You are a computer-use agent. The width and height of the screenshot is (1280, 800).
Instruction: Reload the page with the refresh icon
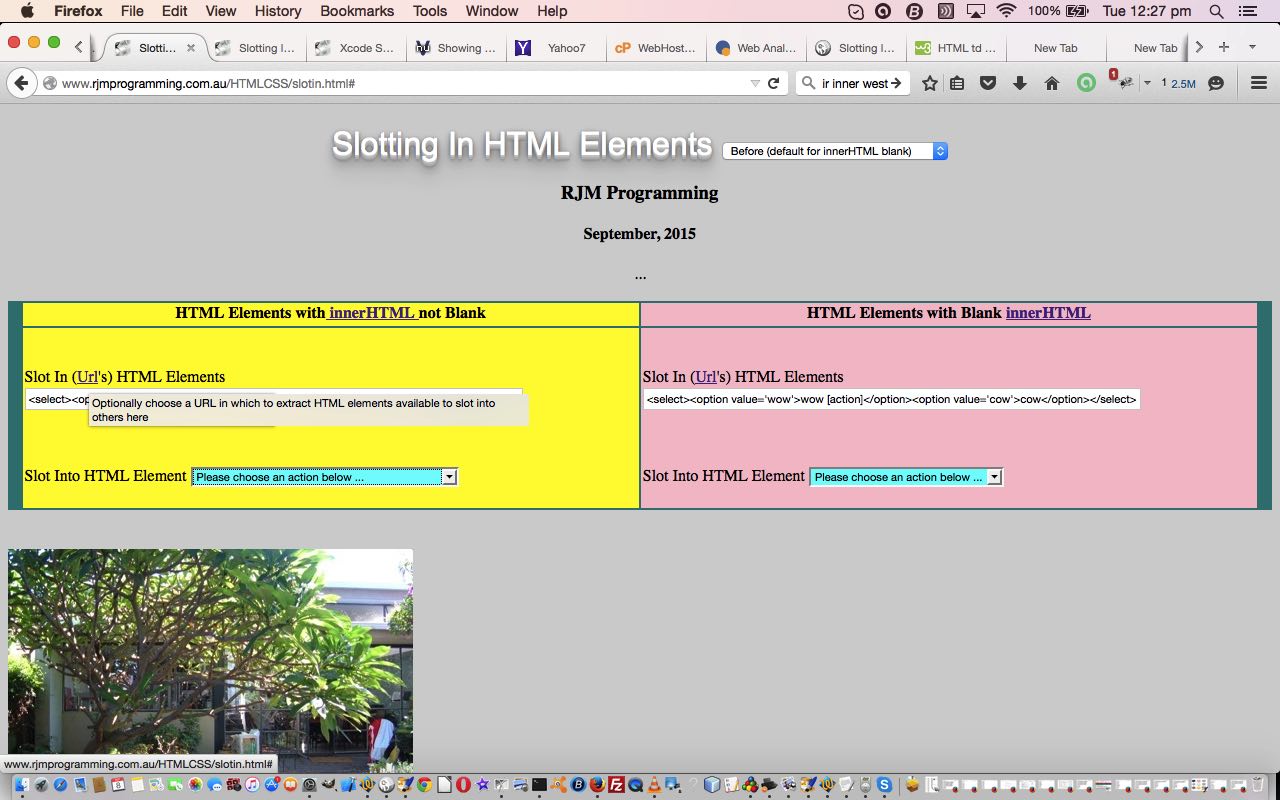pyautogui.click(x=773, y=83)
